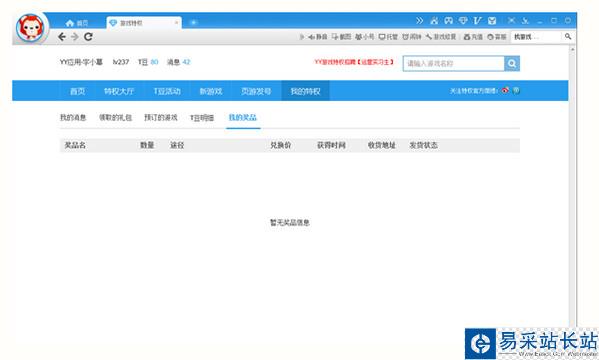This screenshot has height=360, width=599.
Task: Open the 首页 item in blue navigation bar
Action: [78, 91]
